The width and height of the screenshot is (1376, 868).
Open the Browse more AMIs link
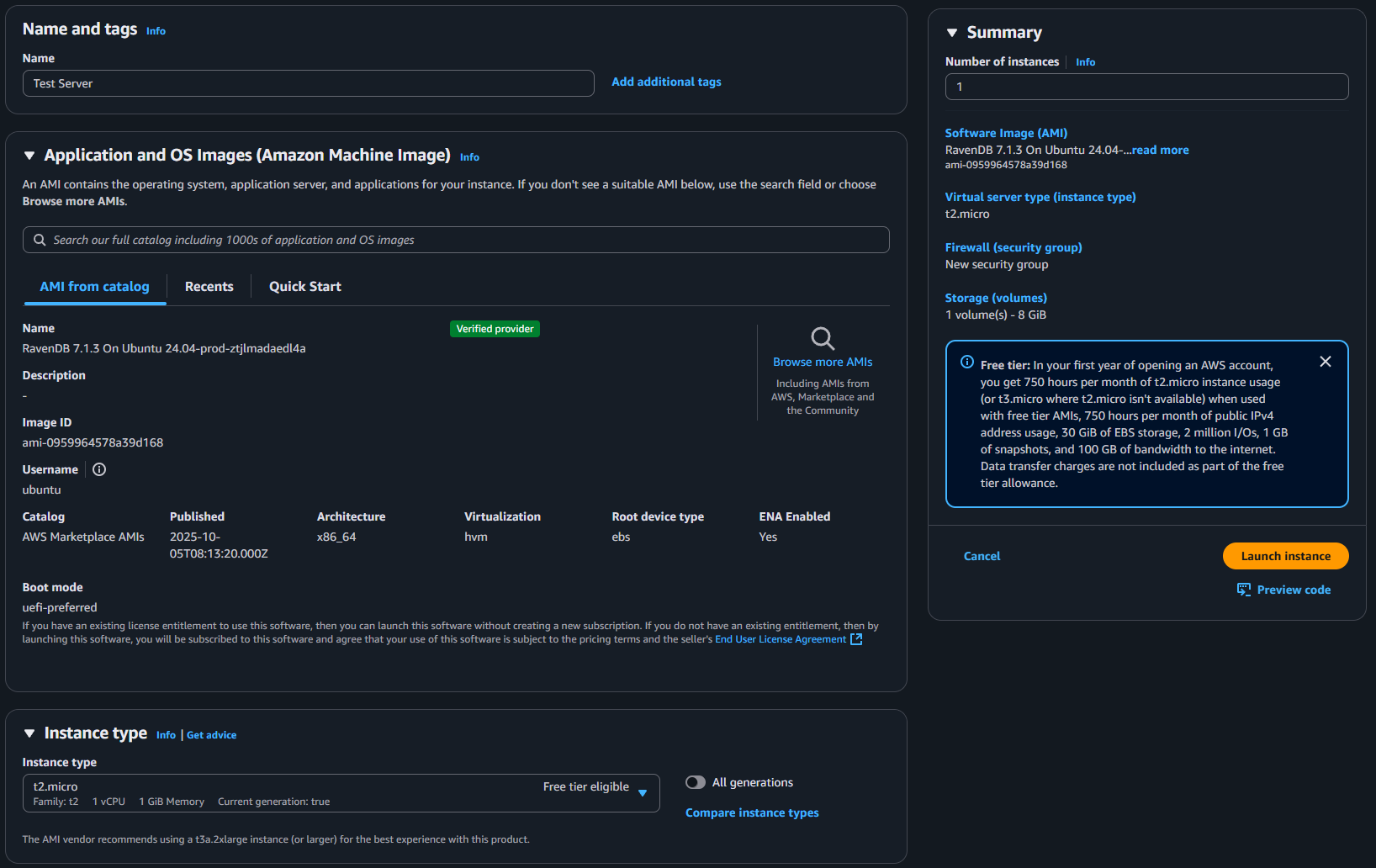tap(823, 362)
